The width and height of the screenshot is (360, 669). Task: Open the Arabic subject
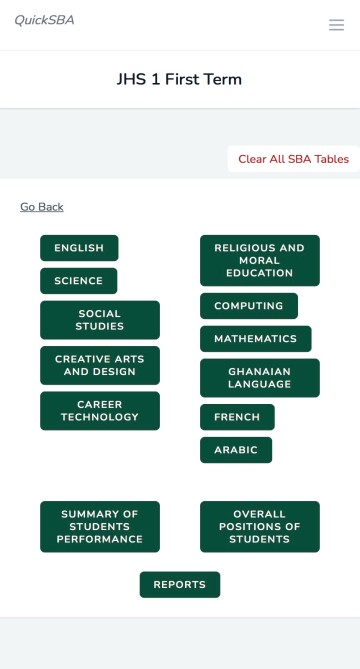[236, 450]
